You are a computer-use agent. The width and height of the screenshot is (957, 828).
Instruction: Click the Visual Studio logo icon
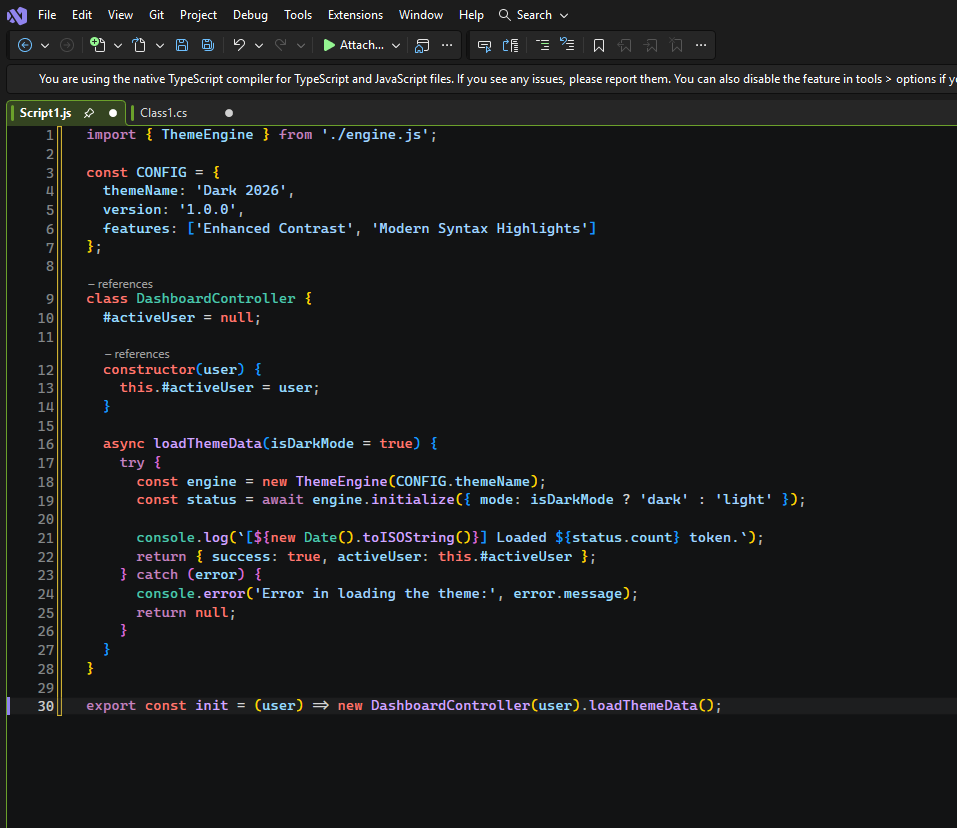pyautogui.click(x=16, y=15)
